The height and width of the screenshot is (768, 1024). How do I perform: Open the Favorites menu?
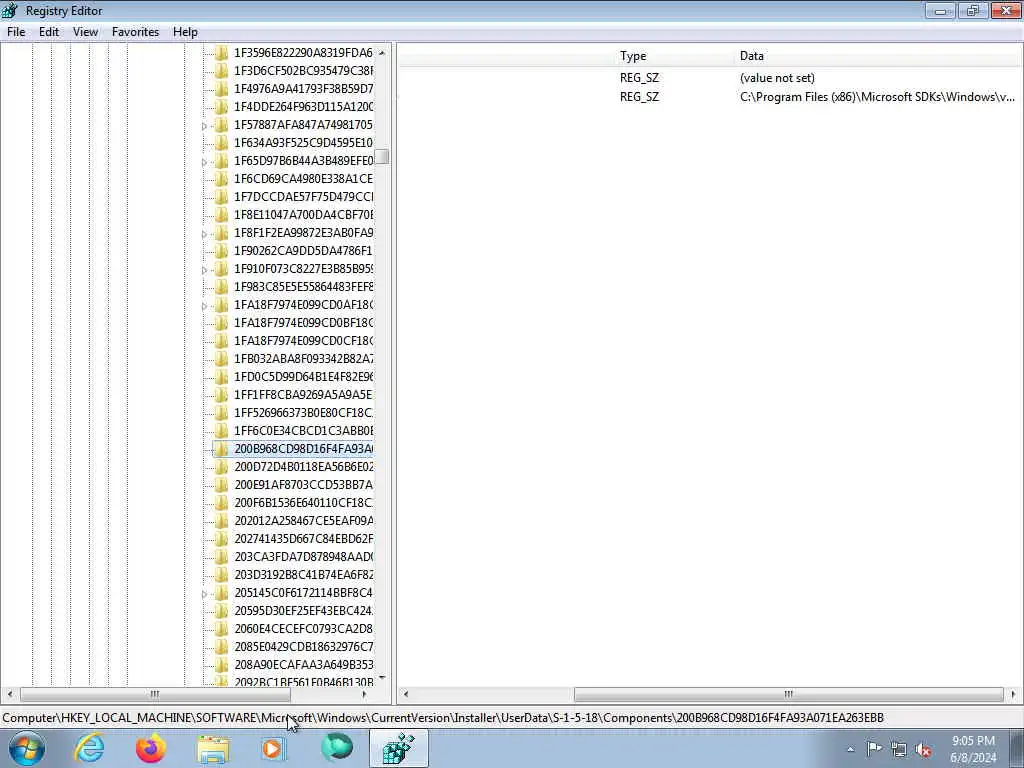pyautogui.click(x=135, y=32)
